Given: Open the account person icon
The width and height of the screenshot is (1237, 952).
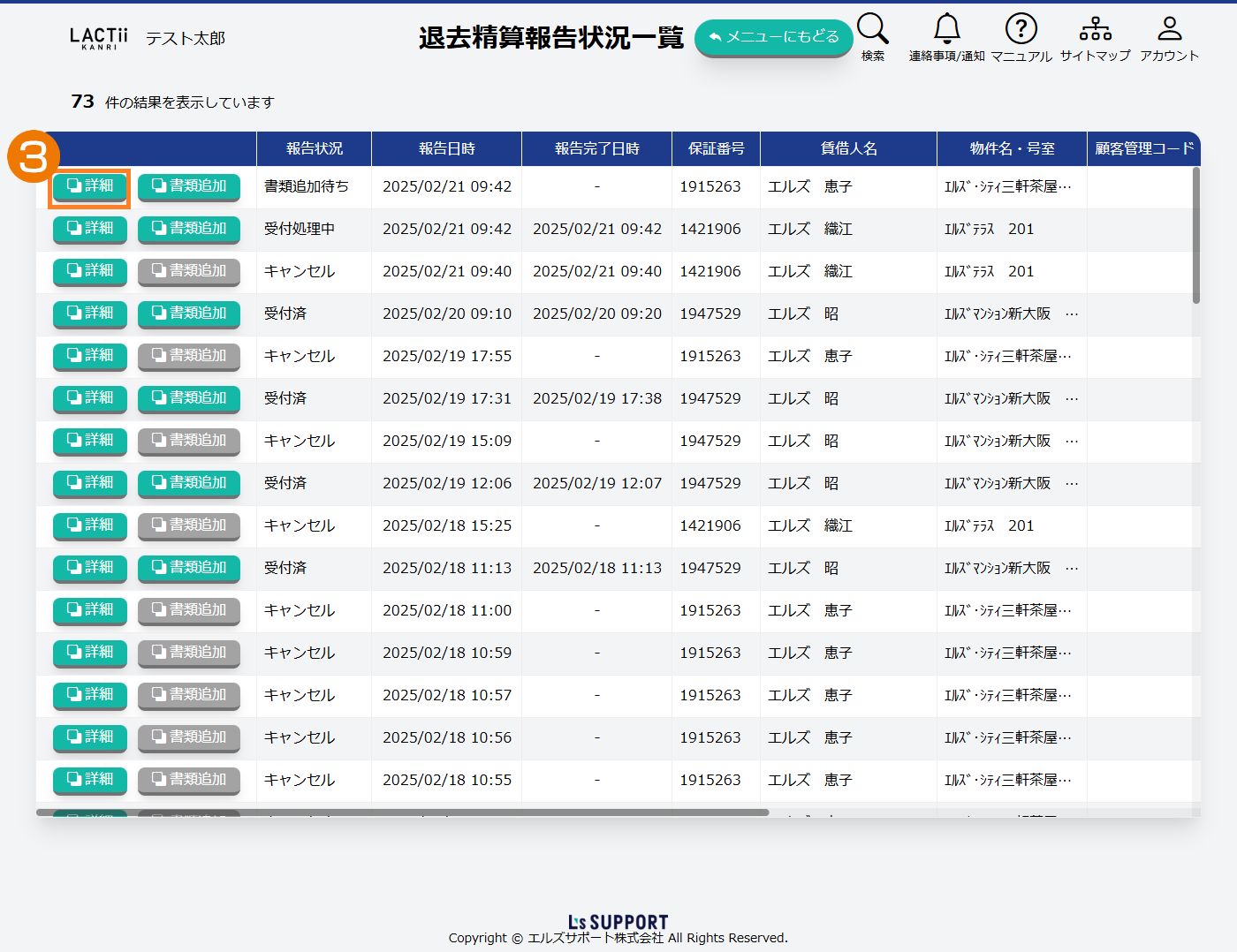Looking at the screenshot, I should (1169, 29).
